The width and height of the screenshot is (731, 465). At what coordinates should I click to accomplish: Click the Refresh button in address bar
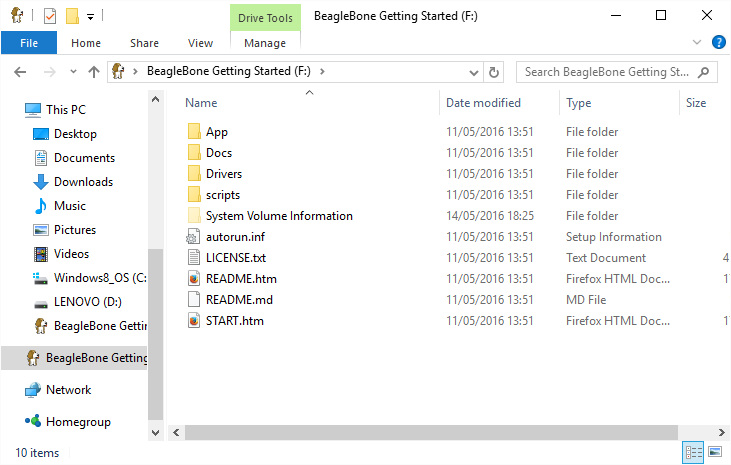point(493,72)
